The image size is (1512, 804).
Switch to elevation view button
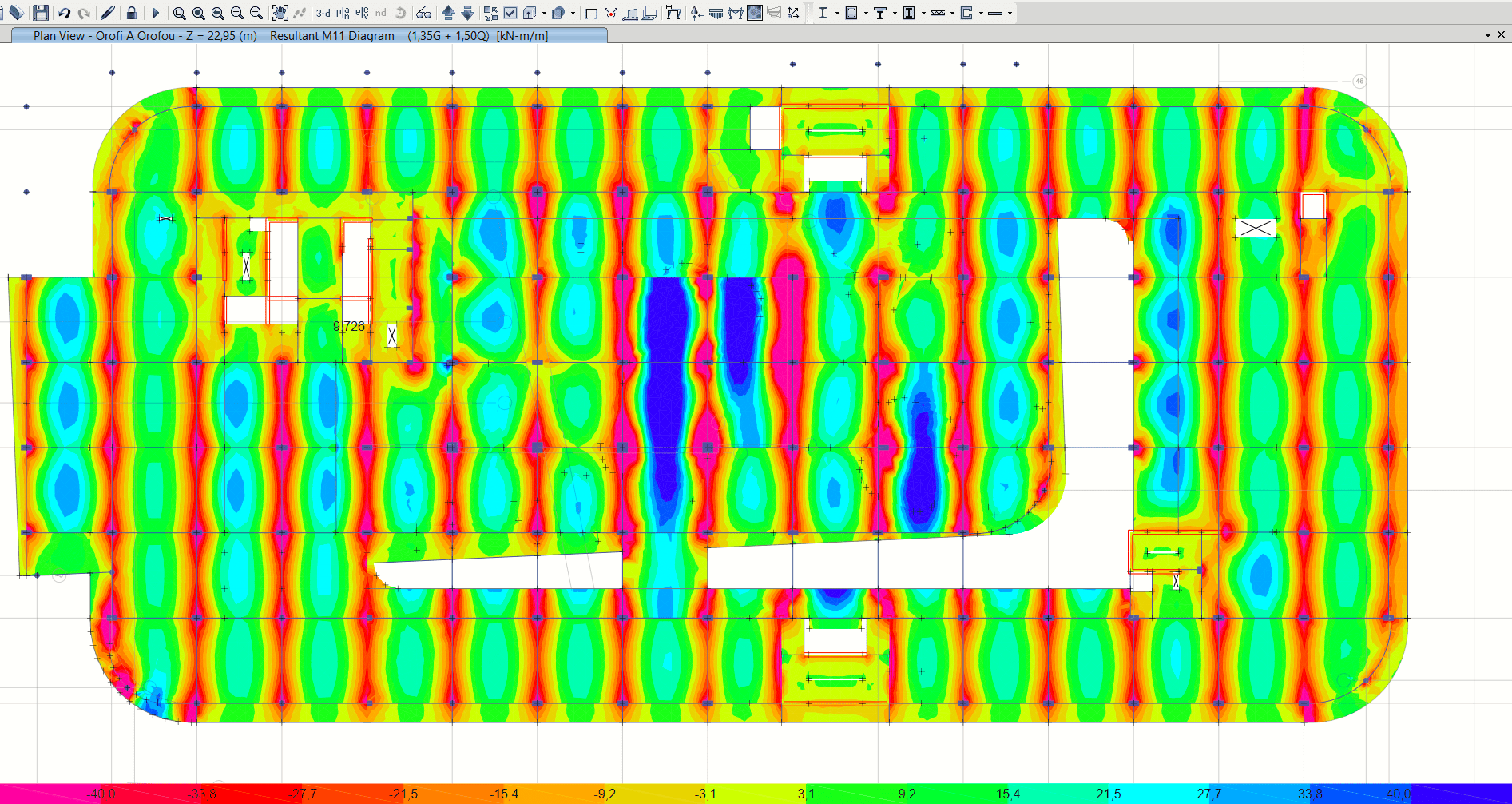click(x=362, y=13)
